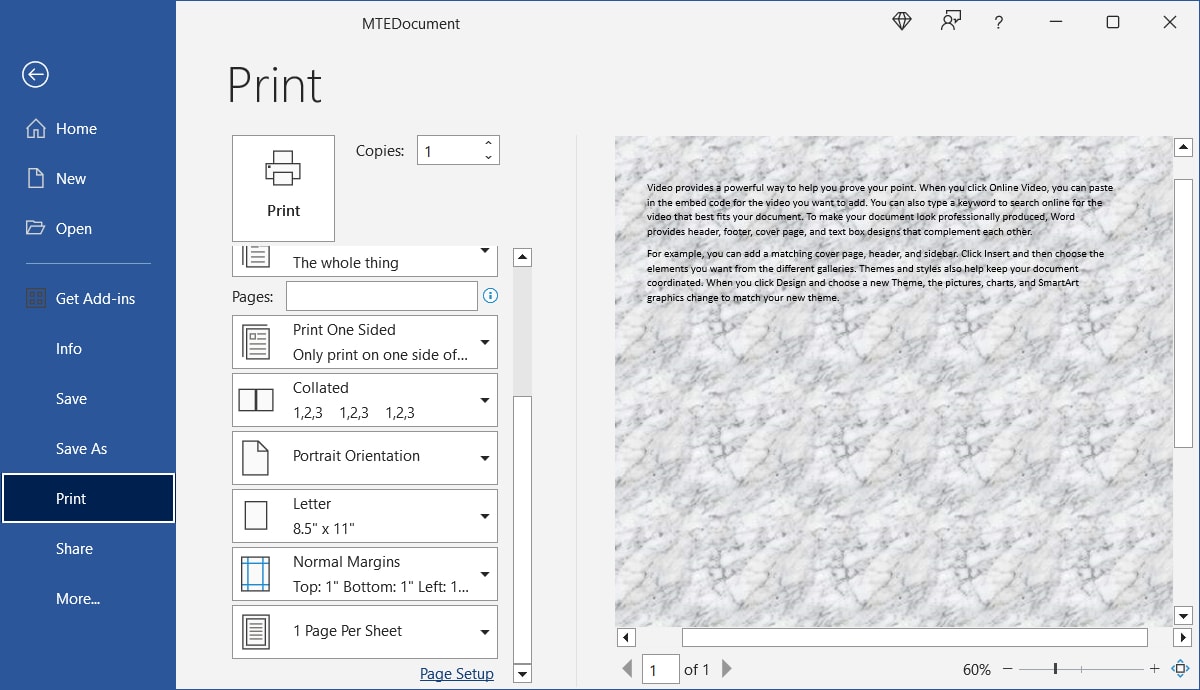Select the Home item in the sidebar
1200x690 pixels.
[x=75, y=128]
